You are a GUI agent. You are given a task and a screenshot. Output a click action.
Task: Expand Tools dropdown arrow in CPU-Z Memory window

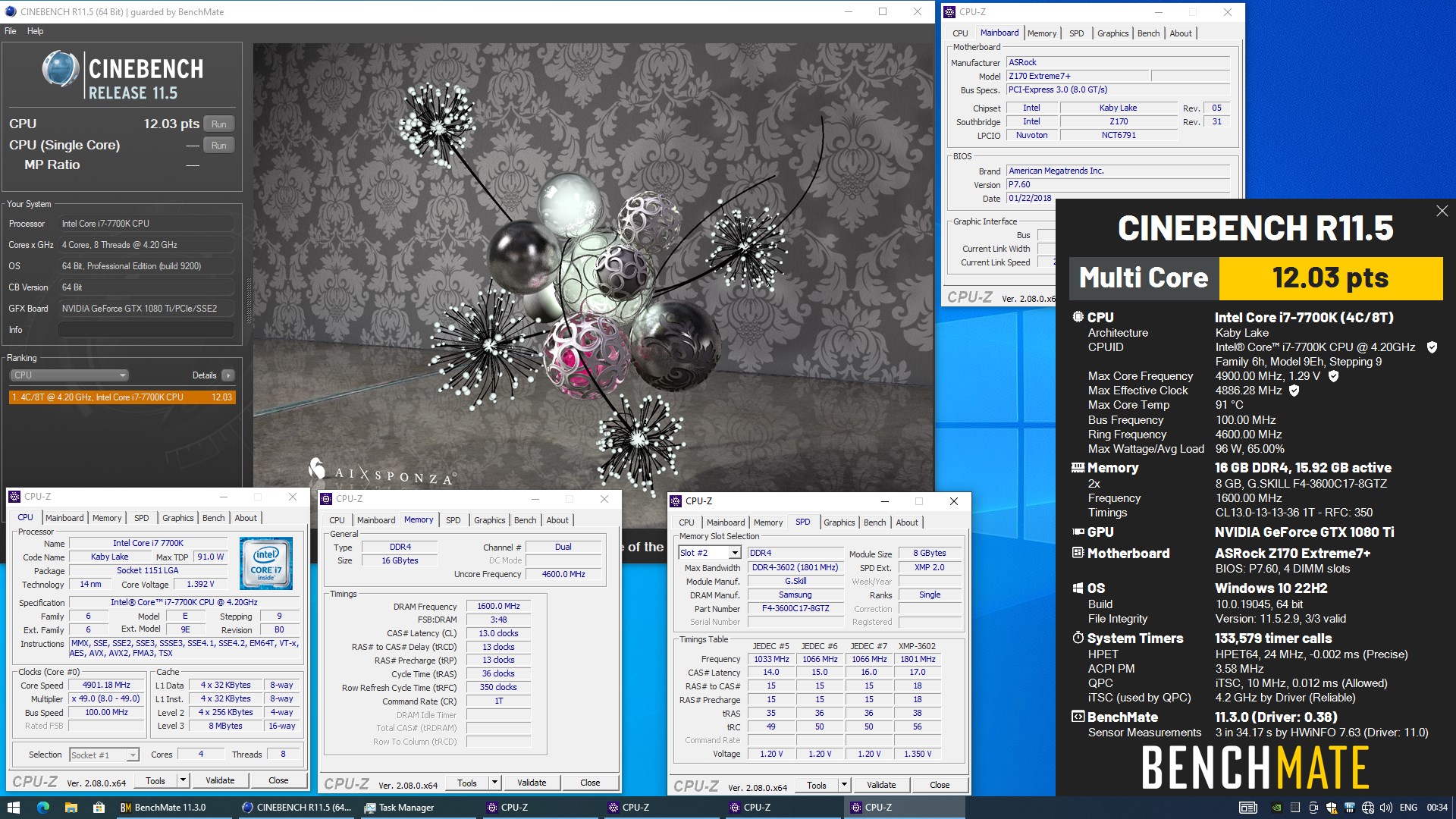(494, 783)
